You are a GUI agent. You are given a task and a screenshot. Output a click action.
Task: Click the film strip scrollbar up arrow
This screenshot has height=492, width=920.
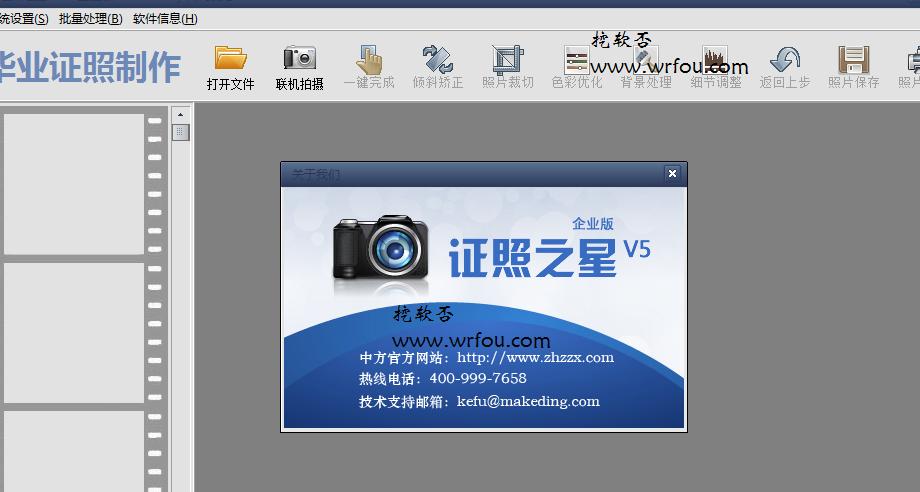pyautogui.click(x=180, y=117)
